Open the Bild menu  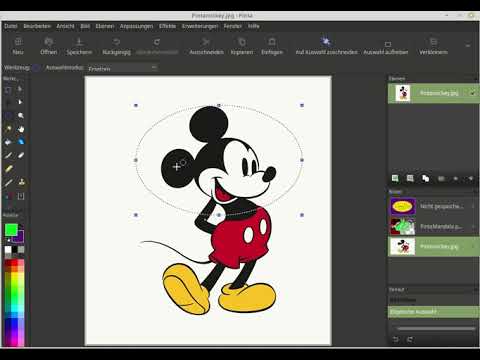coord(85,26)
